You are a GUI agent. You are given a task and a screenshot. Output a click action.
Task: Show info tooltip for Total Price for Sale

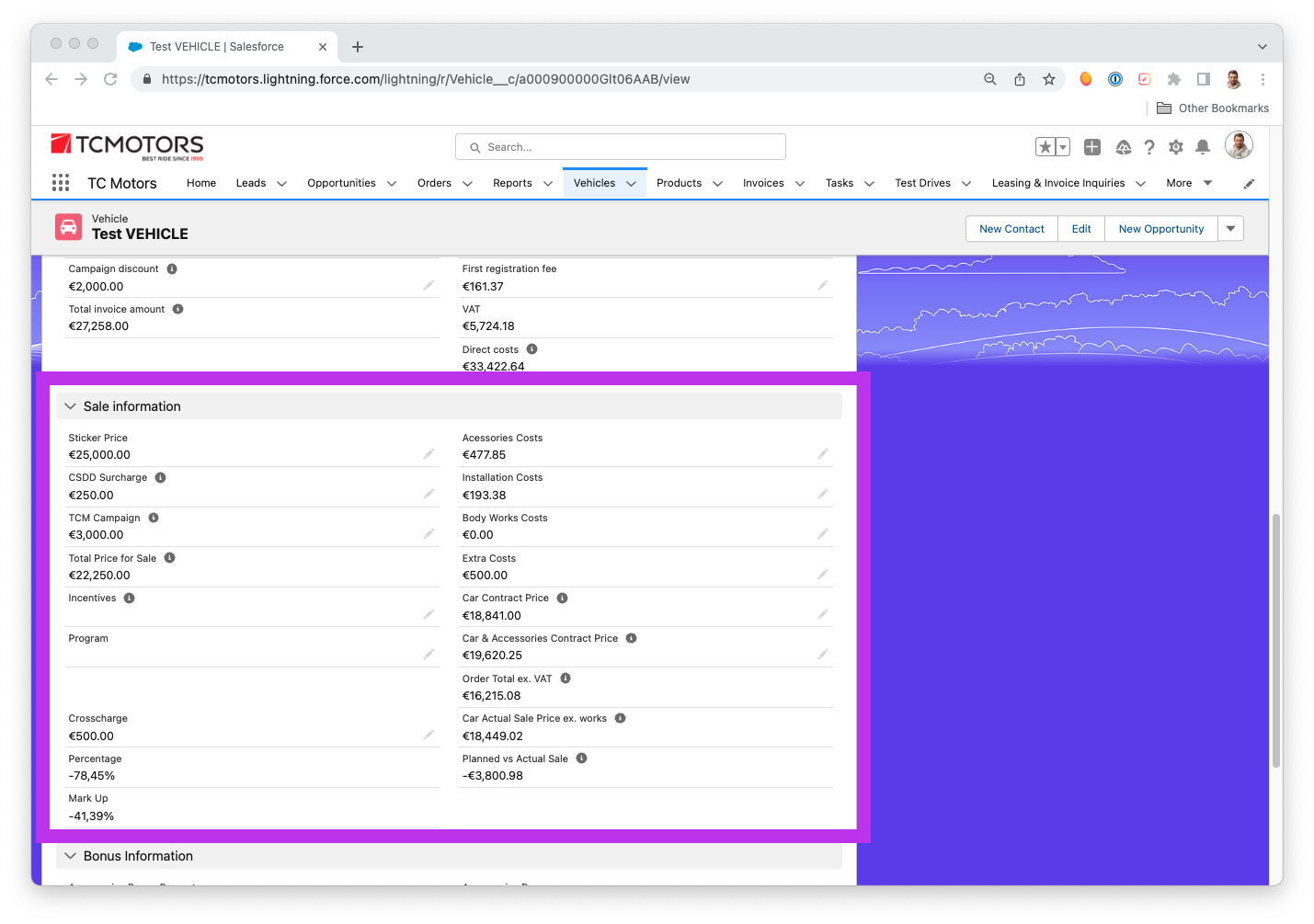[169, 558]
